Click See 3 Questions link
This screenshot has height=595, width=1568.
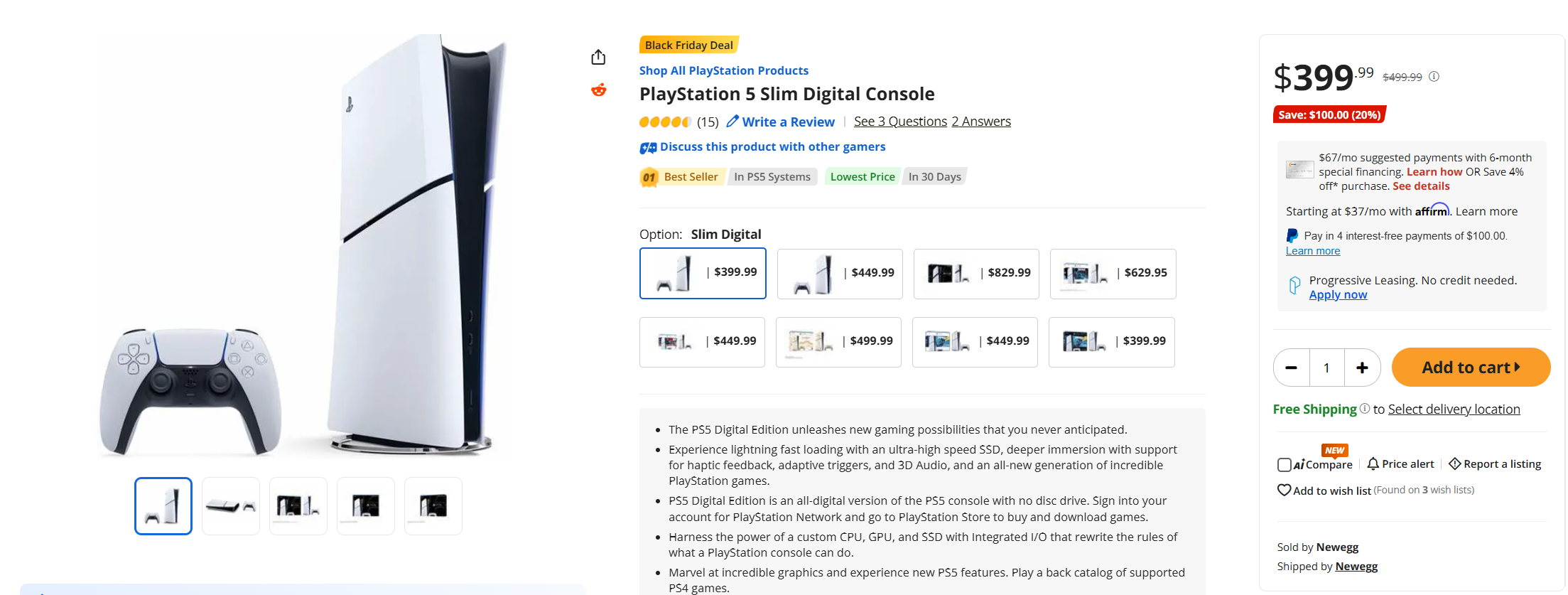(x=900, y=122)
